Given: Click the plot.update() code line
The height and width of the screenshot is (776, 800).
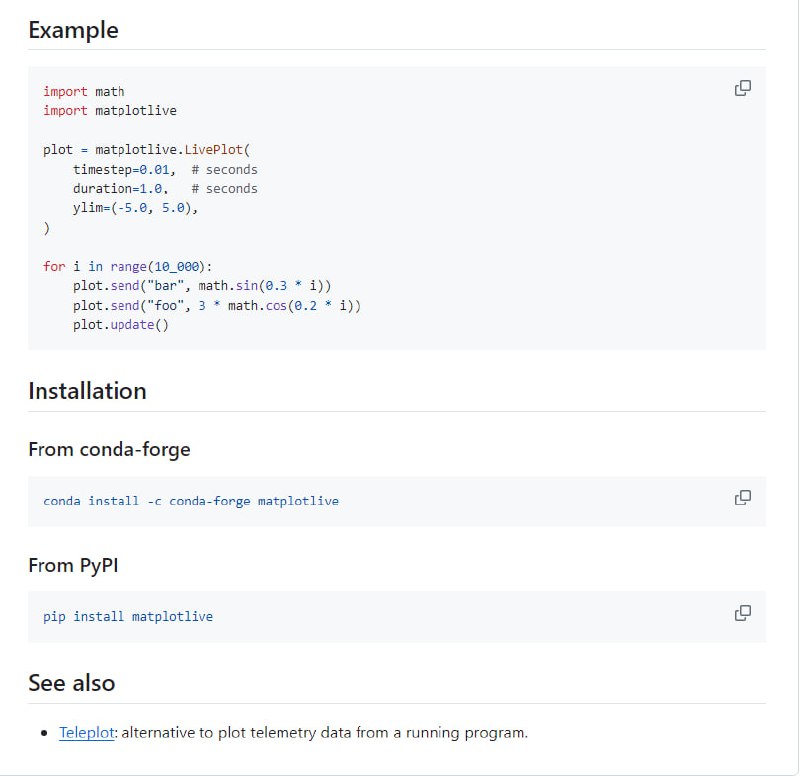Looking at the screenshot, I should click(x=121, y=325).
